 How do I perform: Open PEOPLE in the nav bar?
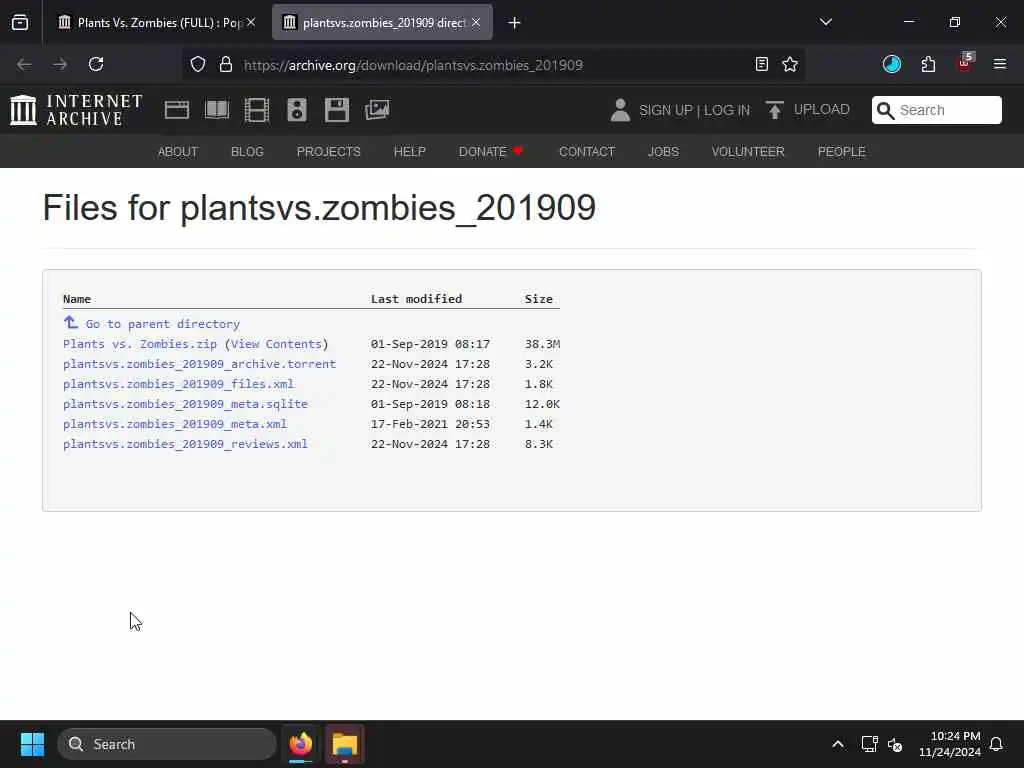(x=842, y=152)
